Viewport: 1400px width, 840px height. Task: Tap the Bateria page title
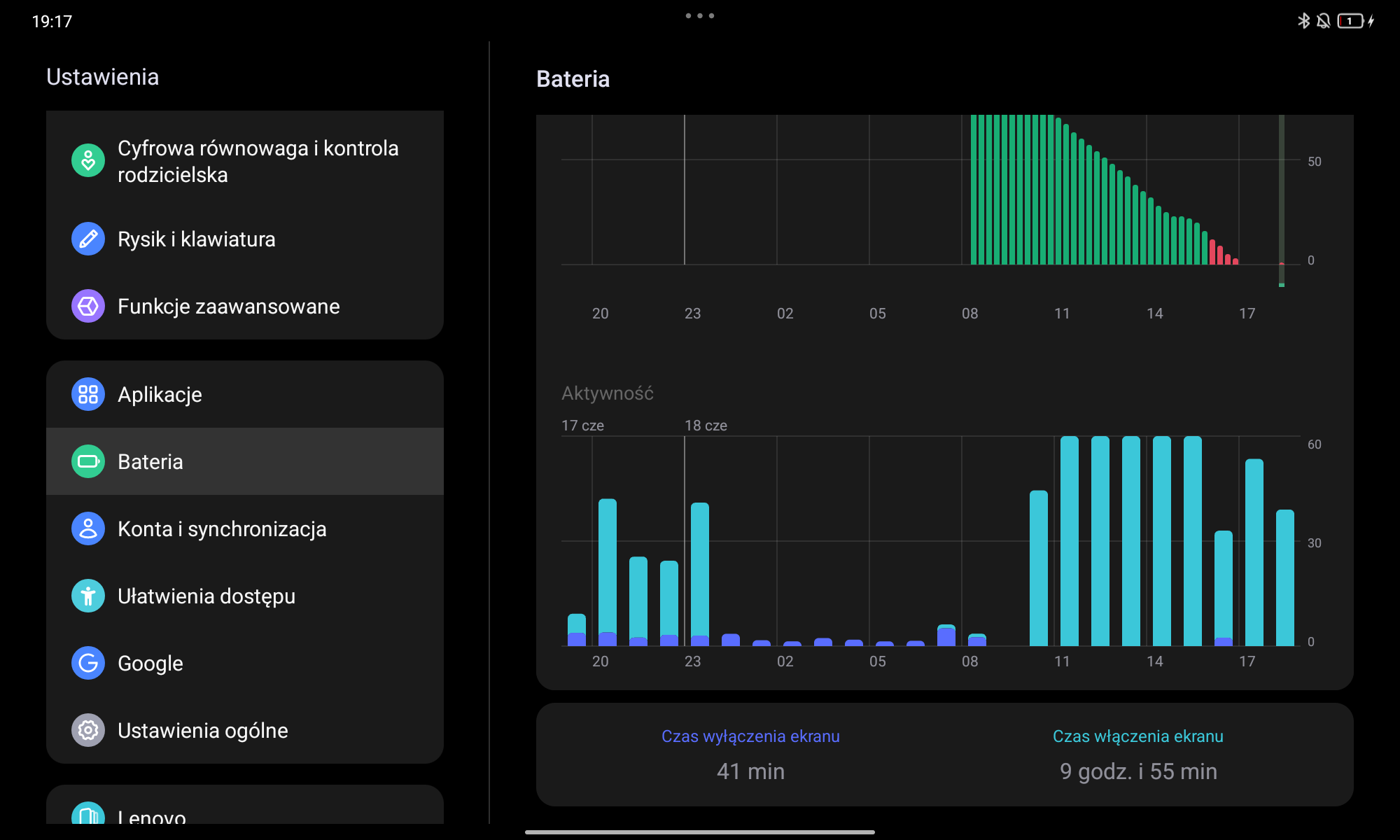(573, 79)
